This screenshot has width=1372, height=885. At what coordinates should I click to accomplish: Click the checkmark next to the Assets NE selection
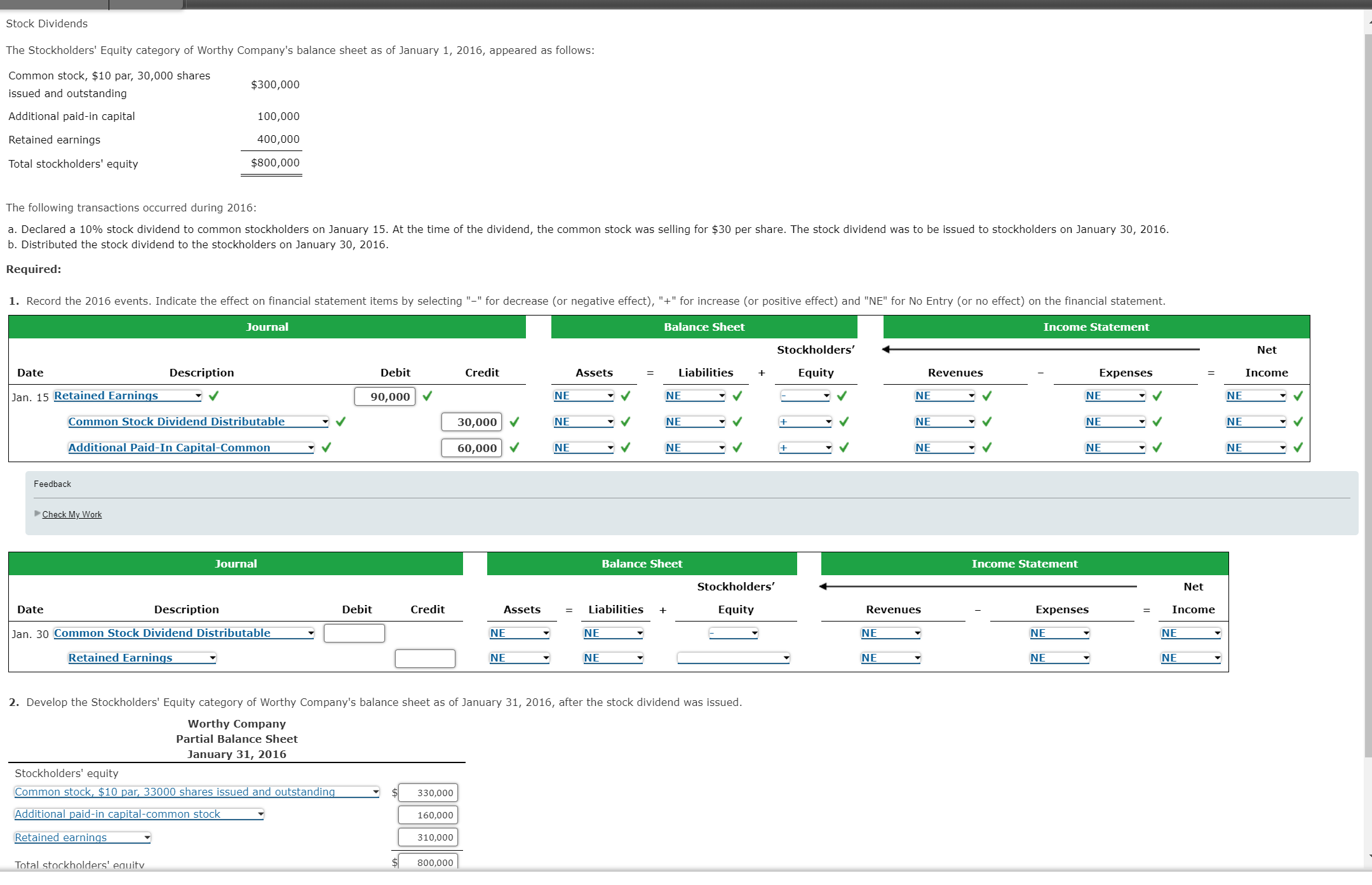[626, 396]
